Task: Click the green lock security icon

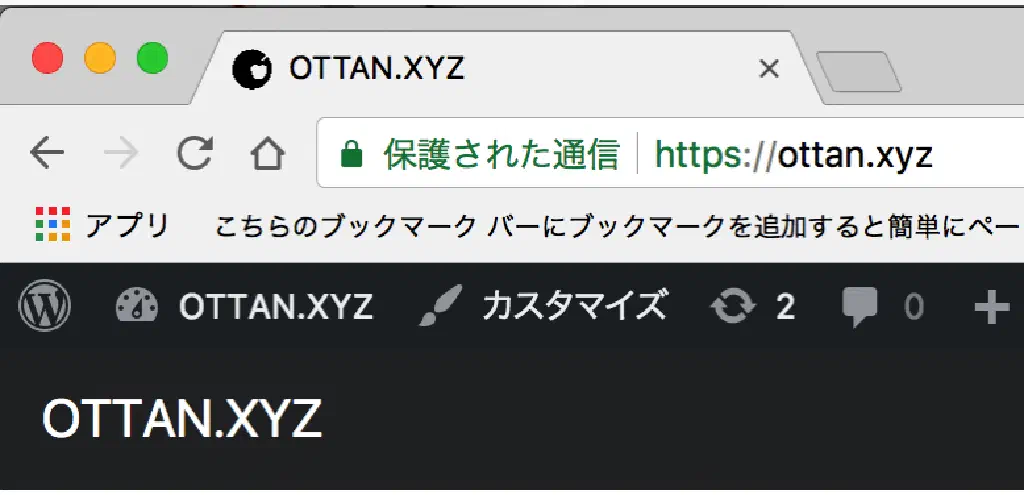Action: [x=351, y=155]
